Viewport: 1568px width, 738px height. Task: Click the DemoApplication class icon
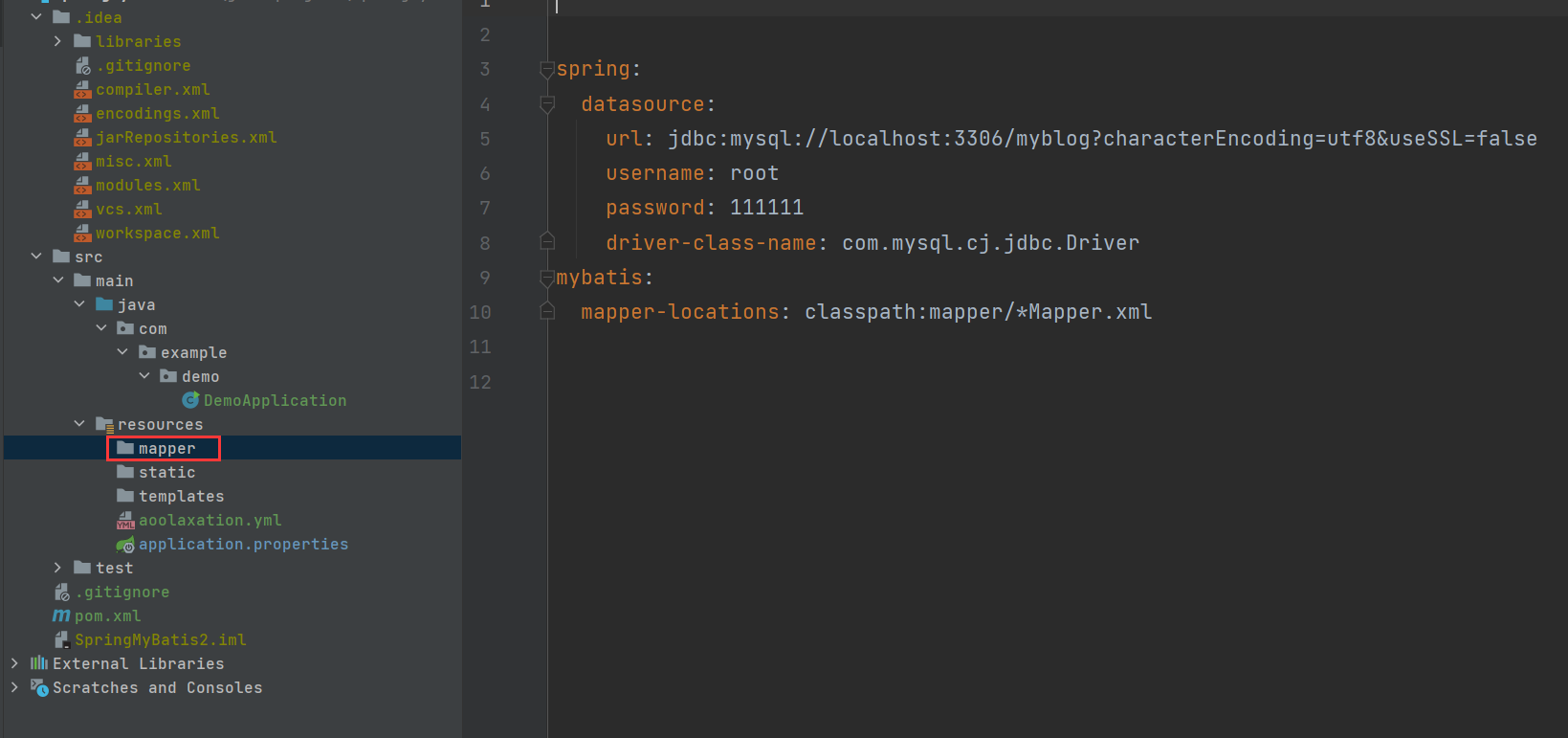tap(190, 400)
